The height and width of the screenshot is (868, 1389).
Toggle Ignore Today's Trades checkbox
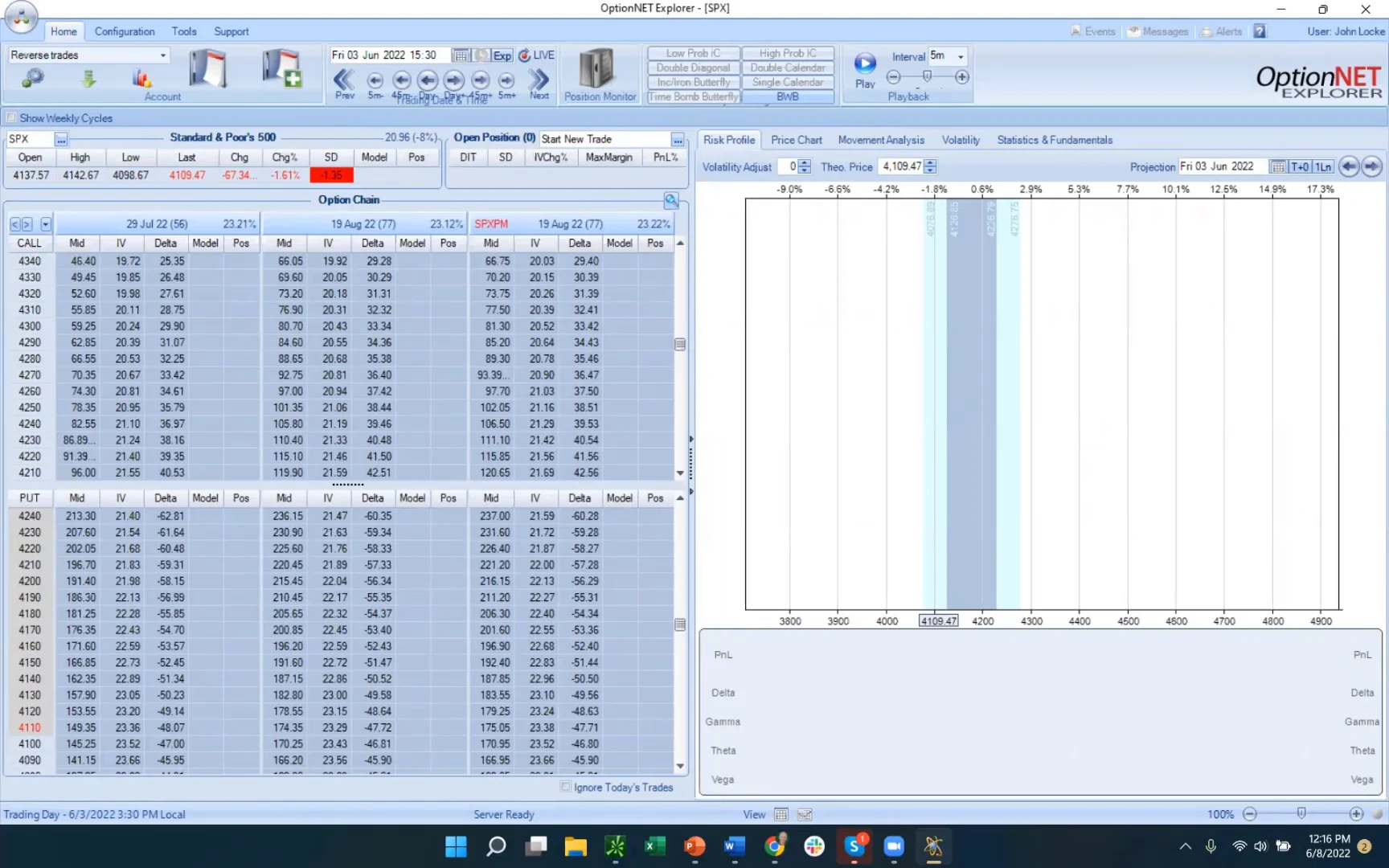coord(566,787)
